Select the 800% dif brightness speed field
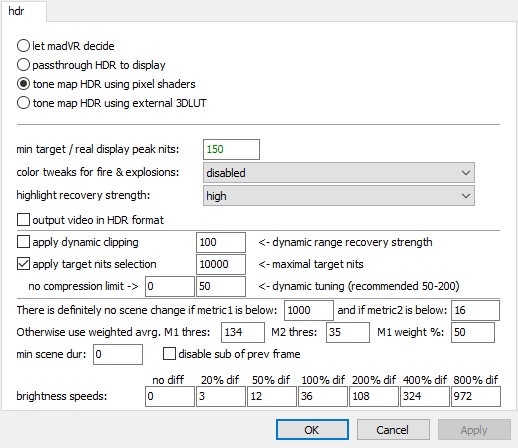Viewport: 518px width, 448px height. pos(476,396)
